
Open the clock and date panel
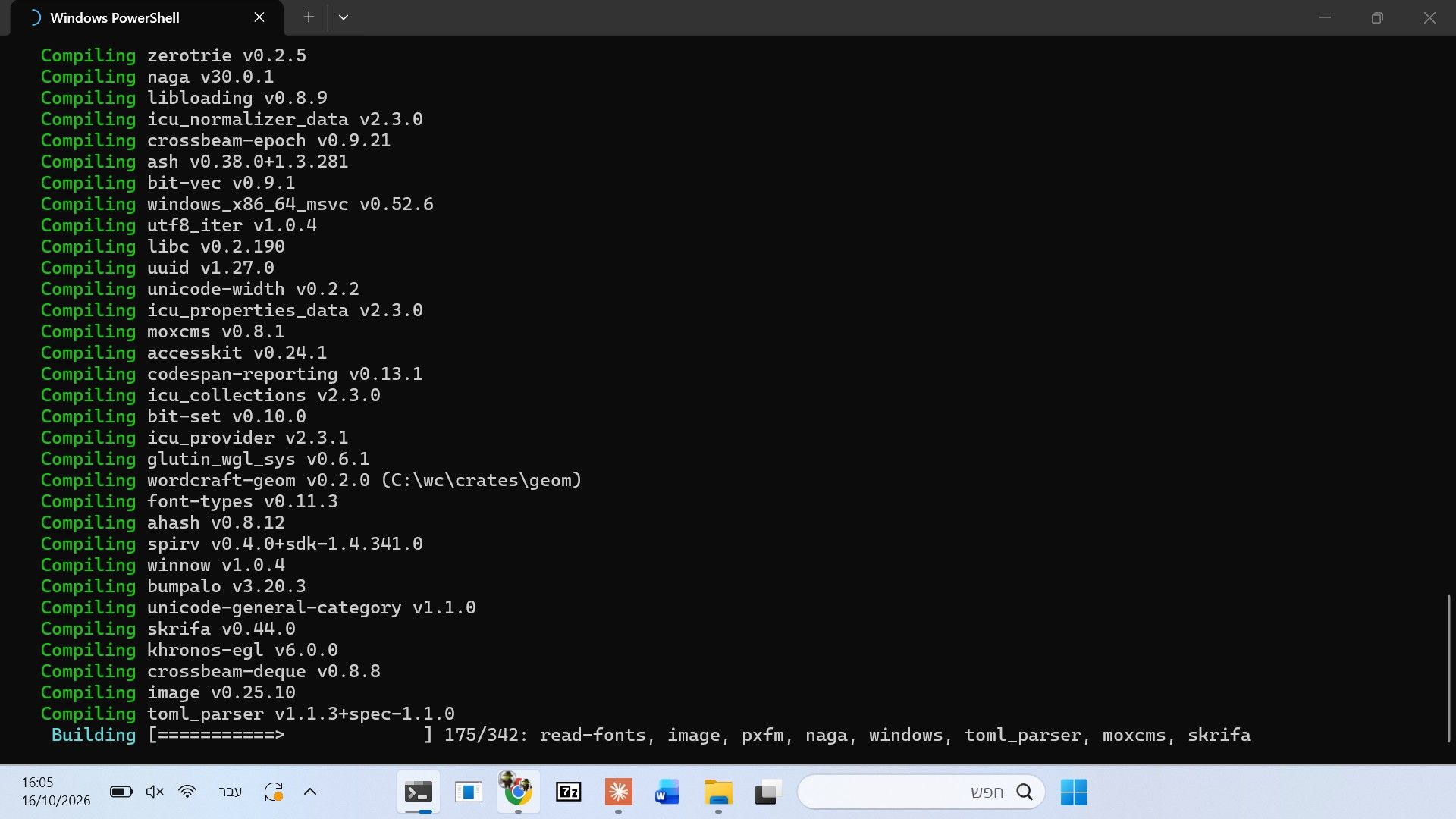coord(55,792)
